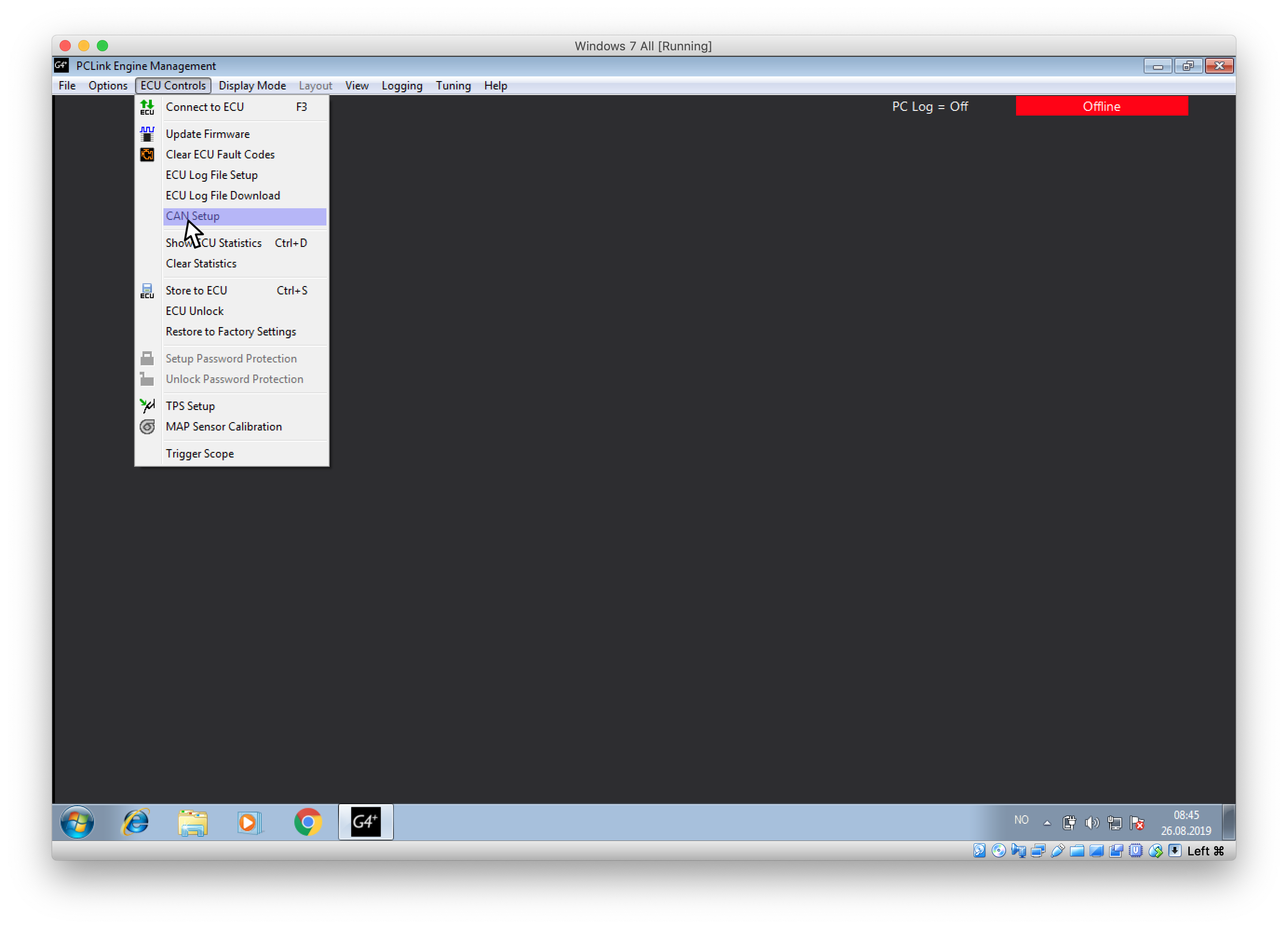The height and width of the screenshot is (929, 1288).
Task: Launch Internet Explorer from the taskbar
Action: tap(136, 822)
